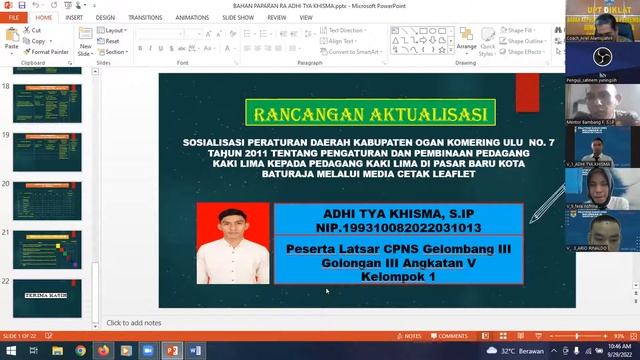Copy the selection using the Copy button
640x360 pixels.
(x=35, y=41)
